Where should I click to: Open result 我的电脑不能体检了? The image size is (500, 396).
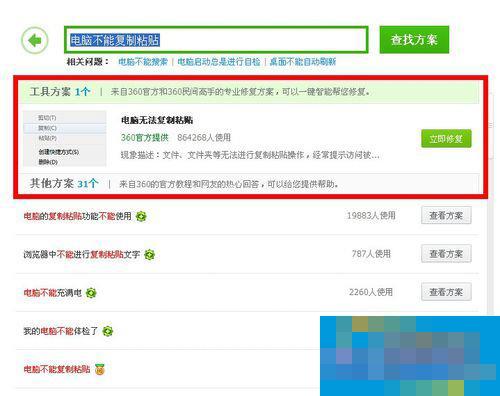(x=61, y=331)
